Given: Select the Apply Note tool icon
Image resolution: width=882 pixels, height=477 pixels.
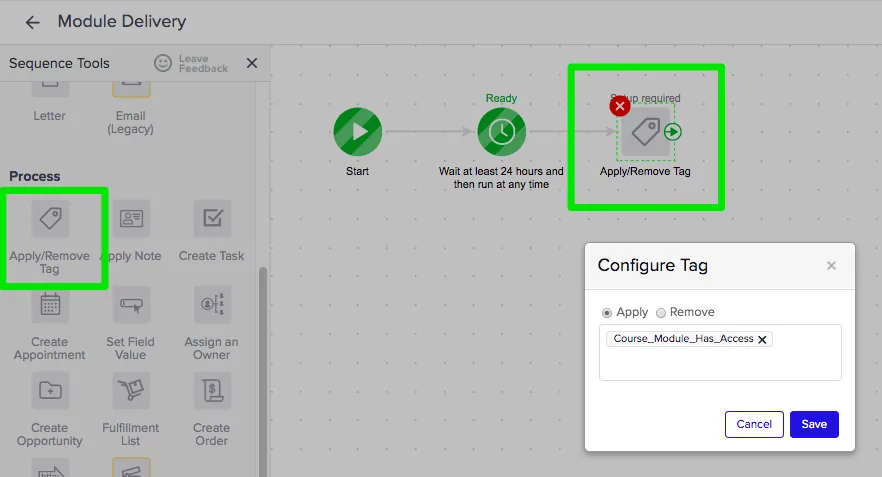Looking at the screenshot, I should pyautogui.click(x=131, y=218).
